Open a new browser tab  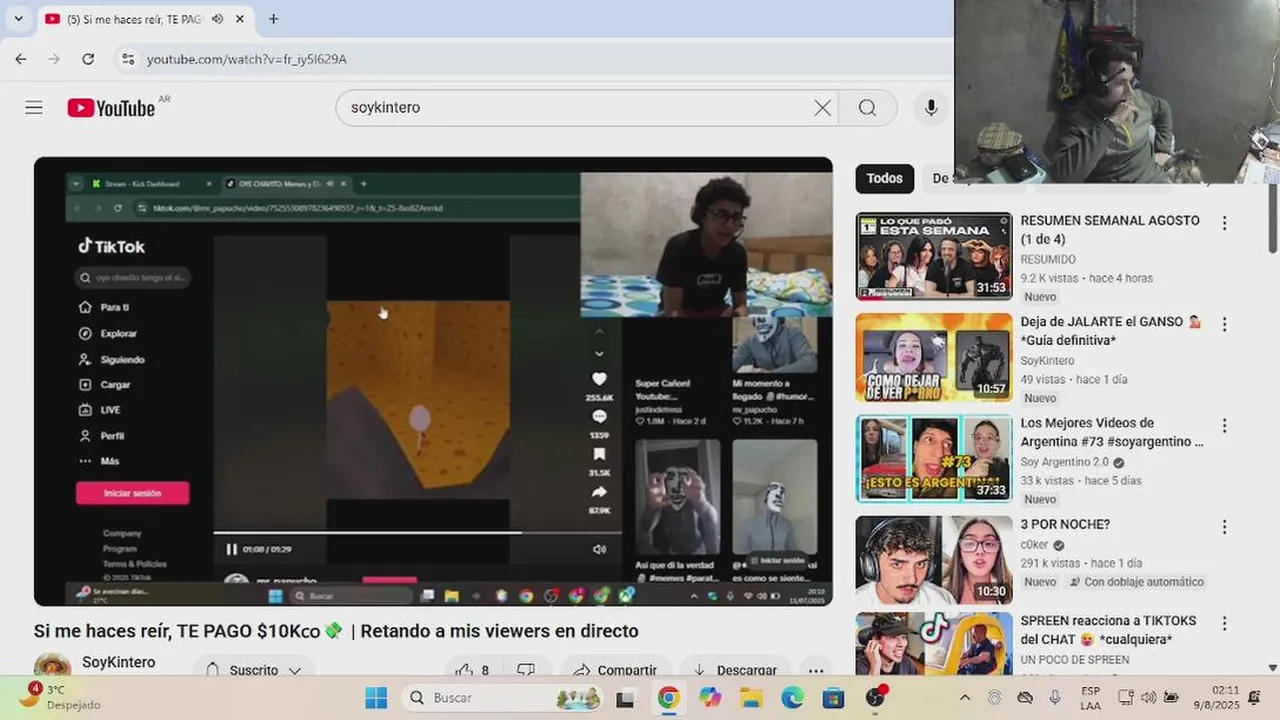click(273, 19)
